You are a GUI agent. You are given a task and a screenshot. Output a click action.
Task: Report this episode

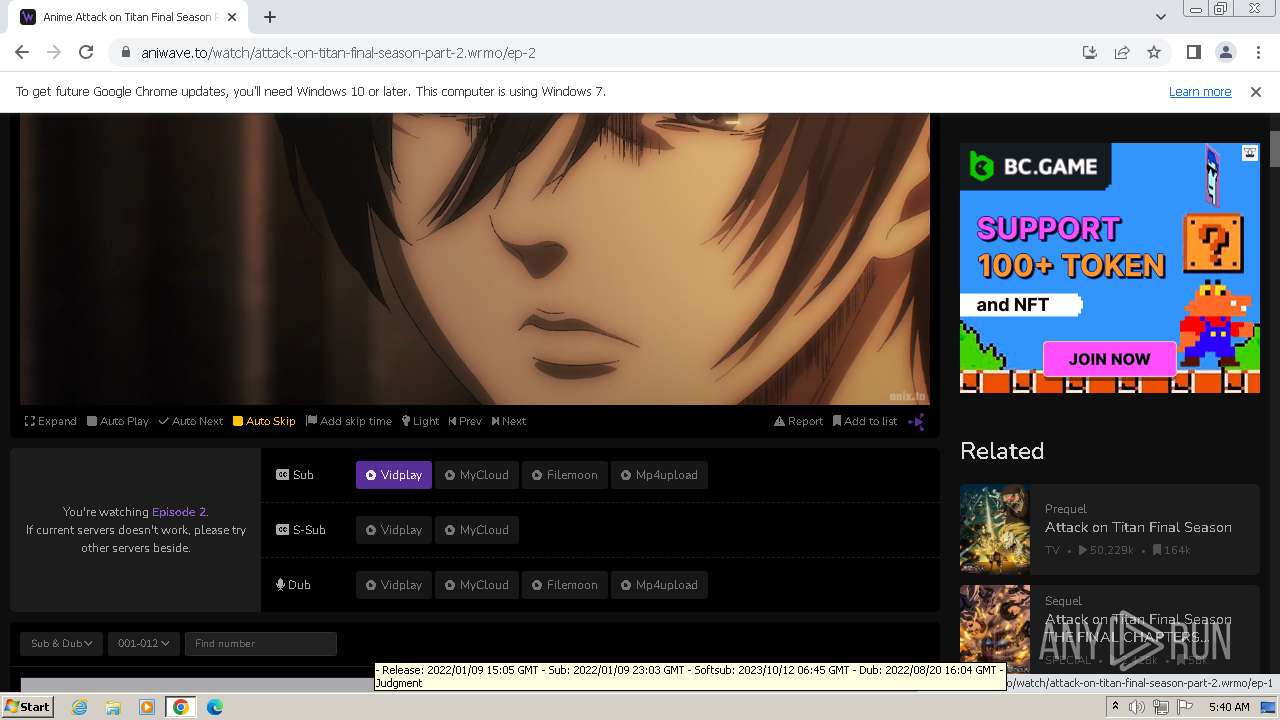tap(798, 421)
